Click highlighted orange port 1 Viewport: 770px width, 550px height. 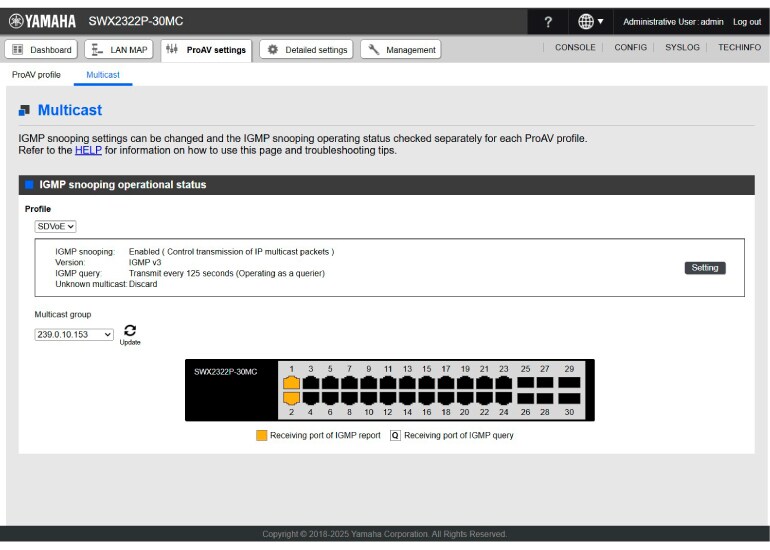(291, 383)
